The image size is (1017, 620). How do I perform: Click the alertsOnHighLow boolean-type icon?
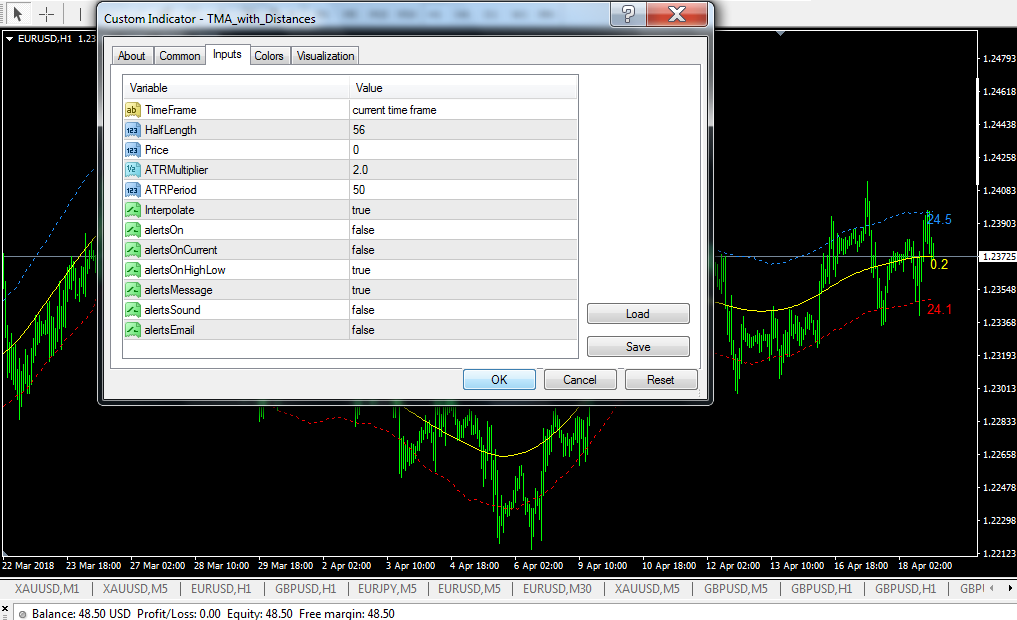point(132,270)
